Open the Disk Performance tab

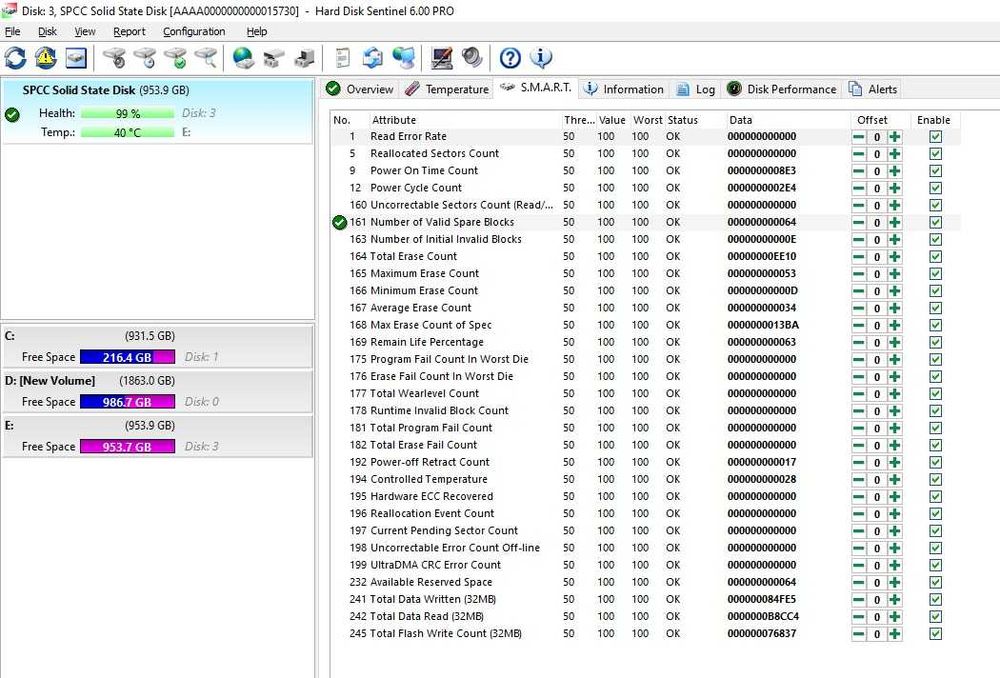[782, 89]
